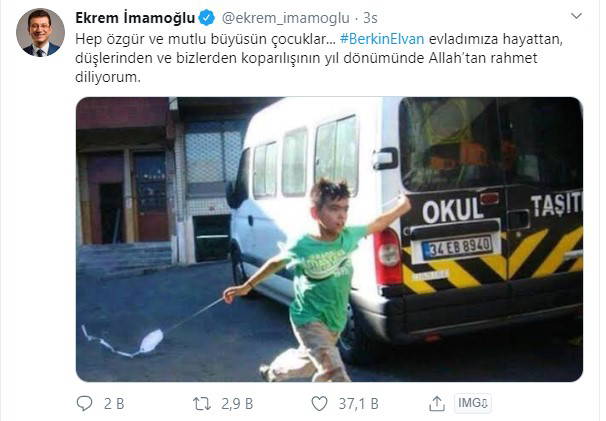606x421 pixels.
Task: Open the Ekrem İmamoğlu display name link
Action: (x=135, y=18)
